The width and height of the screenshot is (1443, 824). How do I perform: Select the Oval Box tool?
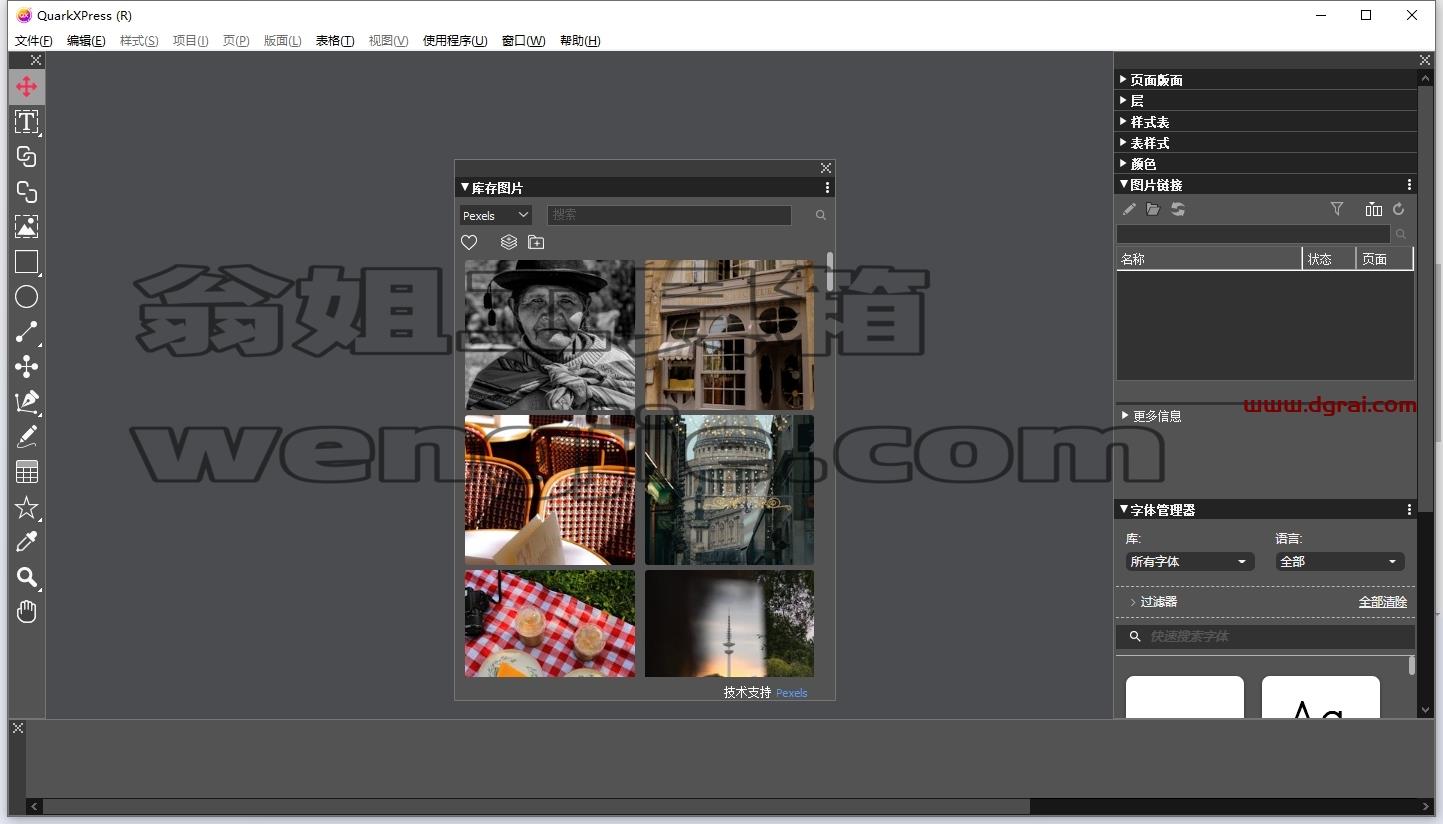point(27,297)
